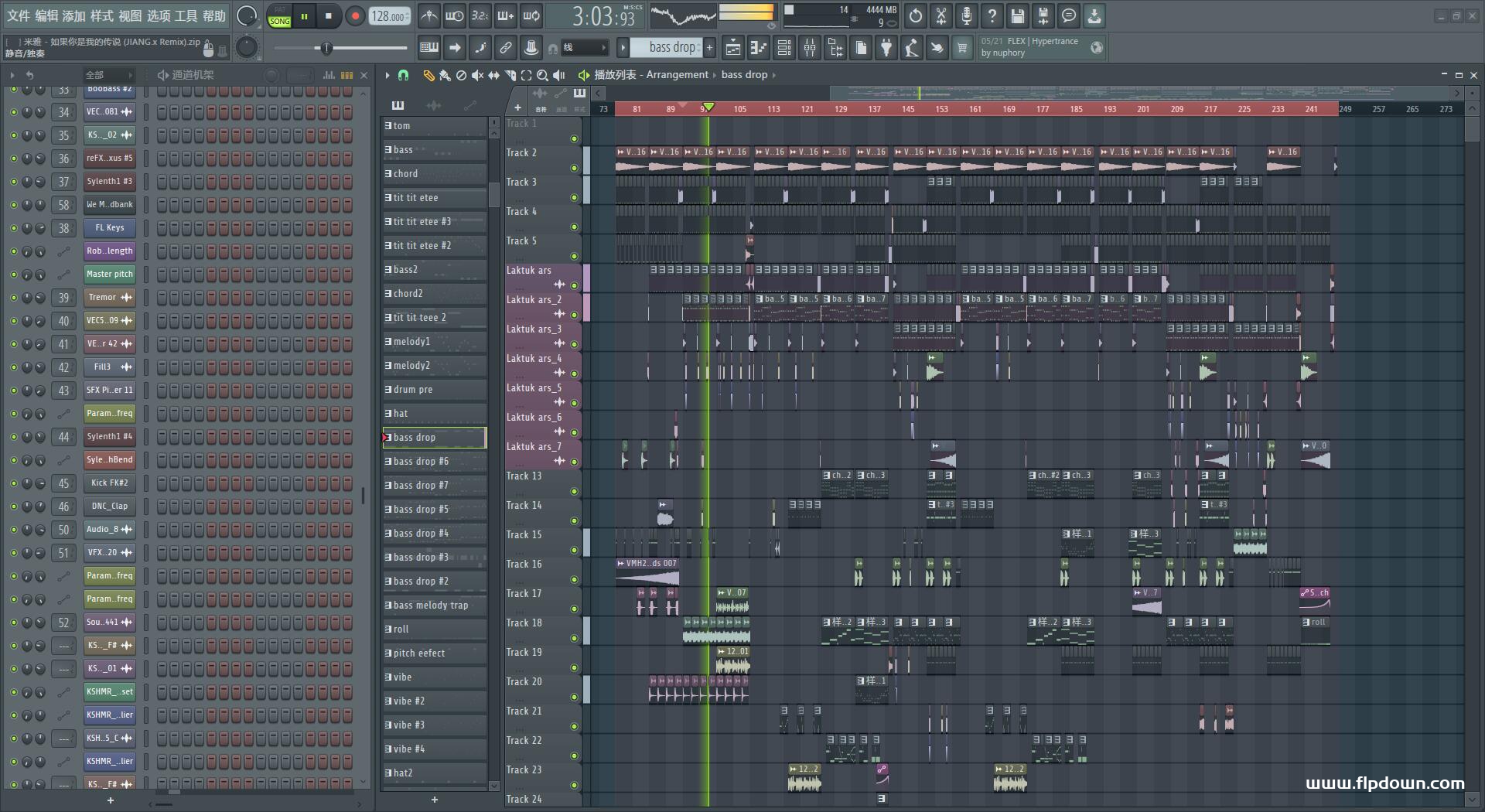
Task: Open the playlist view icon
Action: pos(733,48)
